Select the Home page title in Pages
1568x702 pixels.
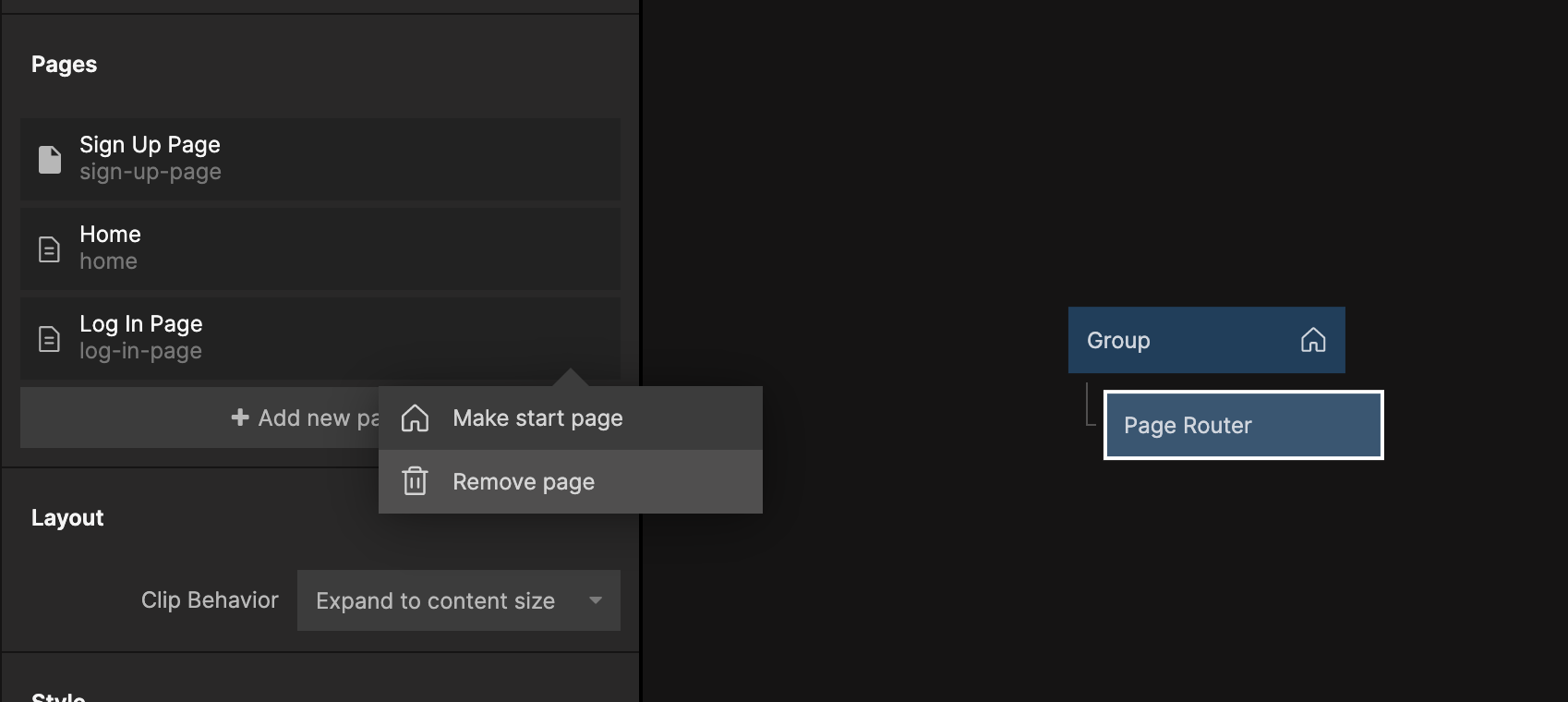(x=110, y=235)
